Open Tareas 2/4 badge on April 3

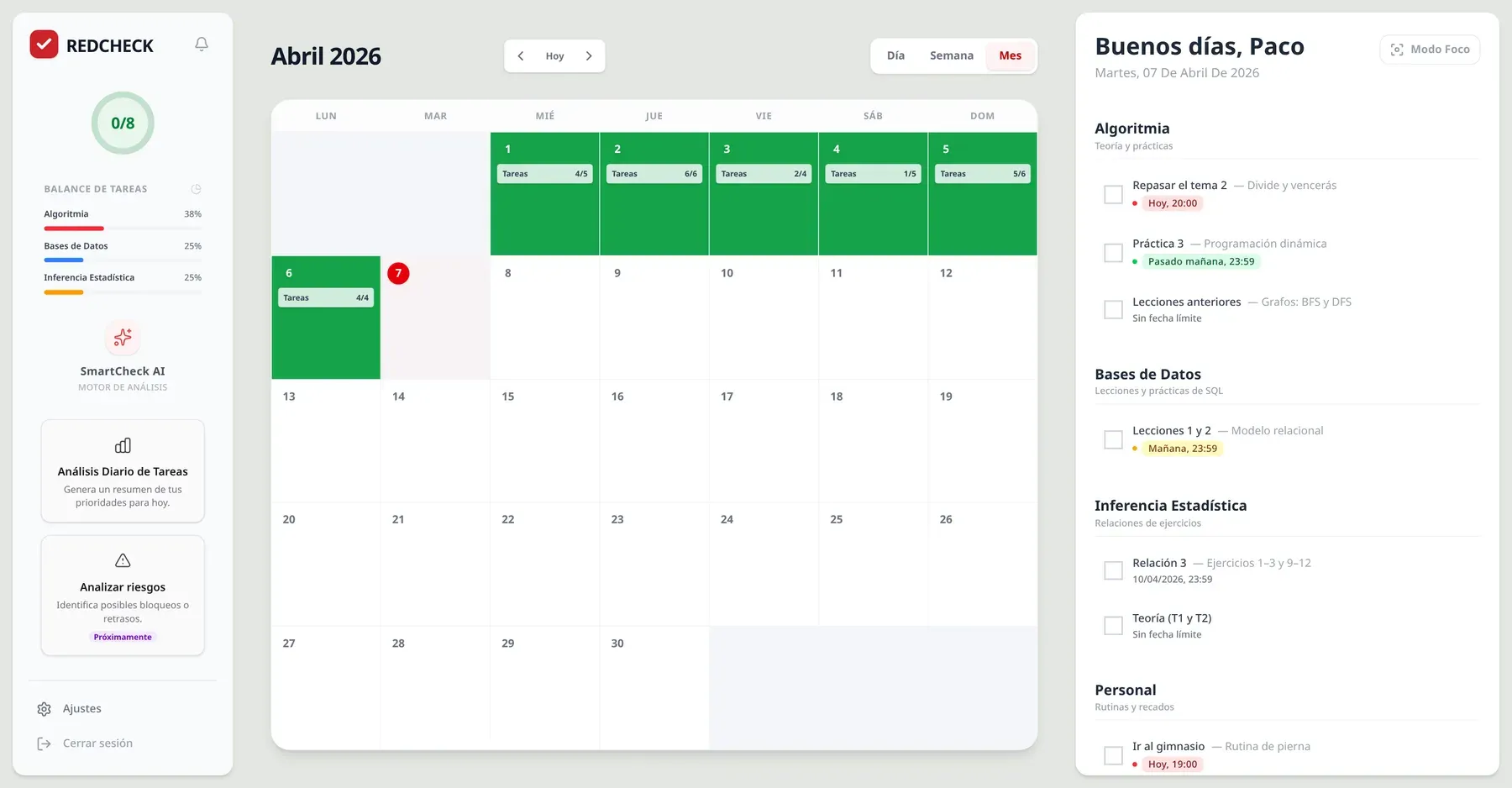[x=764, y=174]
